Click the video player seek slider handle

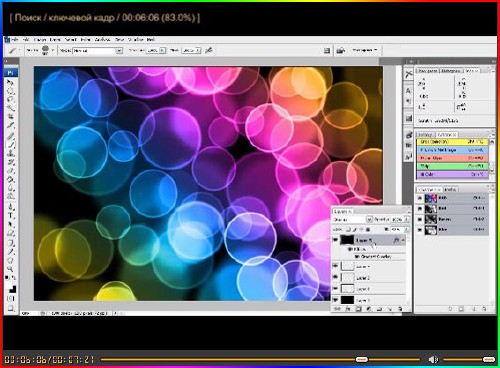pos(362,359)
